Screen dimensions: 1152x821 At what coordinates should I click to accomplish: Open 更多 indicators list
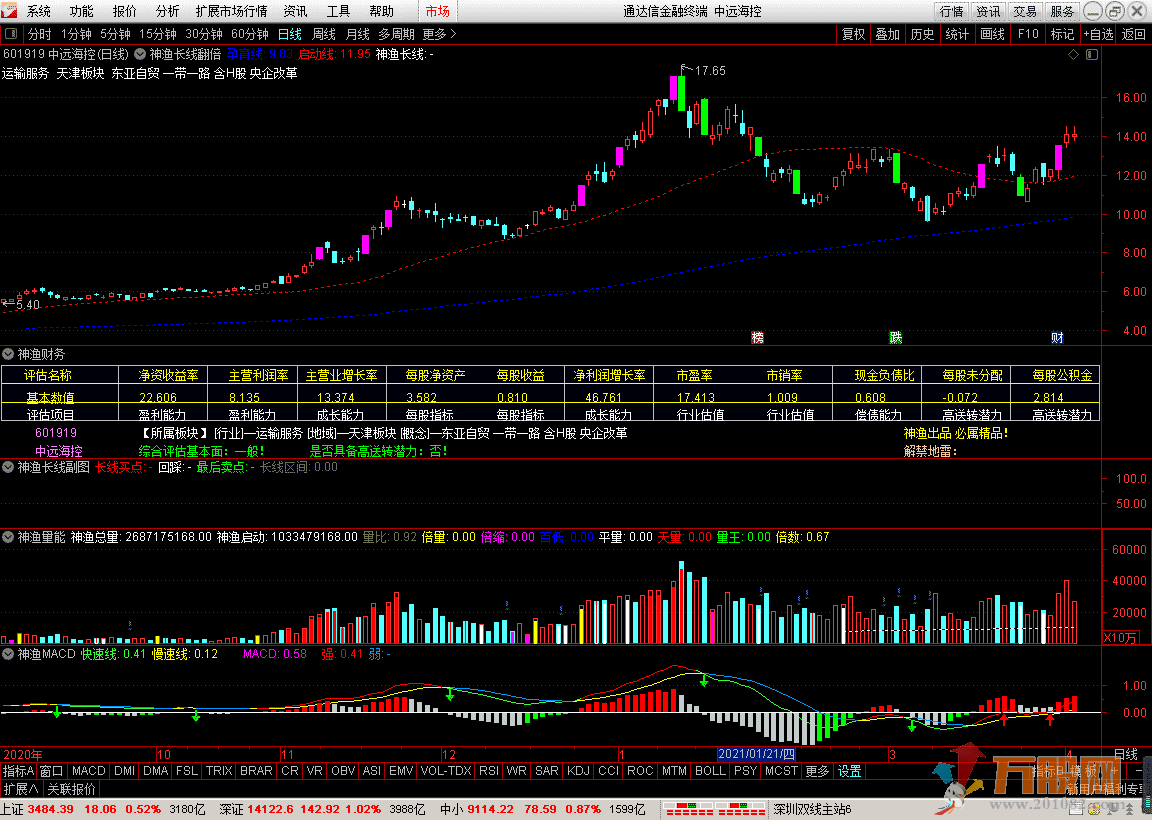click(817, 771)
